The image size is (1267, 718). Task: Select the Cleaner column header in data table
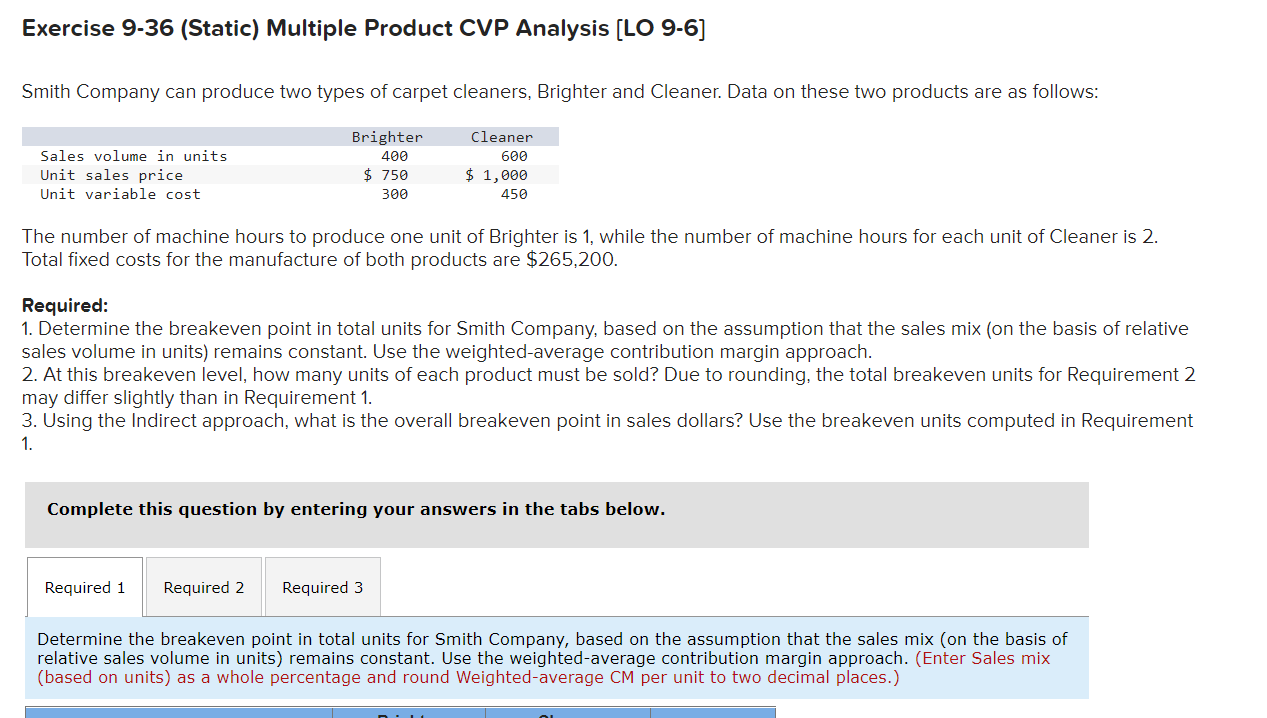502,137
